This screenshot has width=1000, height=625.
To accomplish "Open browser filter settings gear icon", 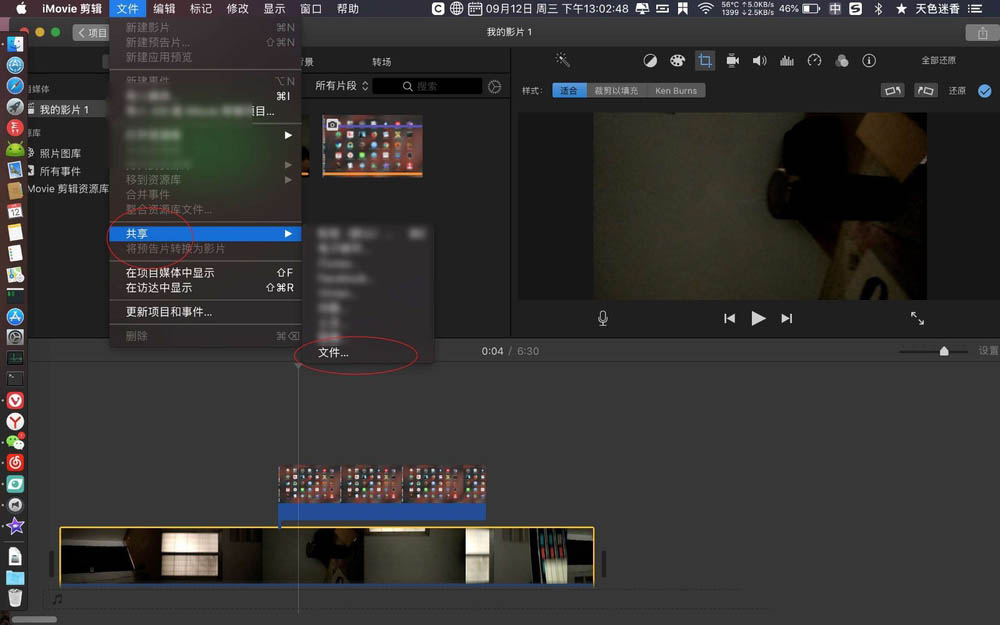I will click(x=494, y=87).
